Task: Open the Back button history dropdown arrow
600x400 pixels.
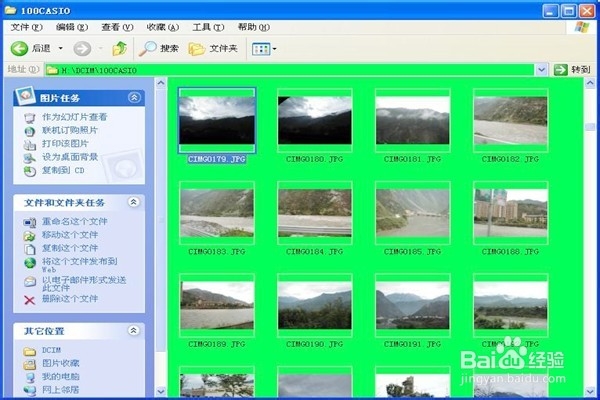Action: click(x=60, y=48)
